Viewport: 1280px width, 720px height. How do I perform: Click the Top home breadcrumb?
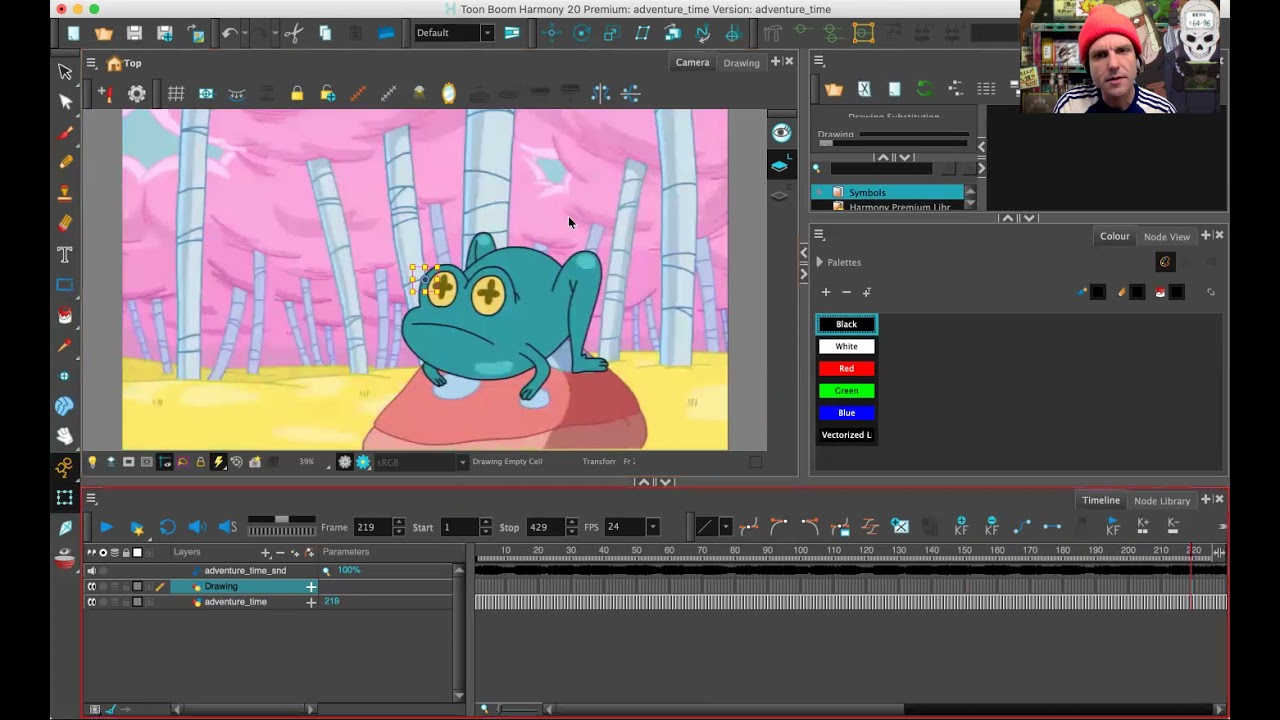pos(124,63)
